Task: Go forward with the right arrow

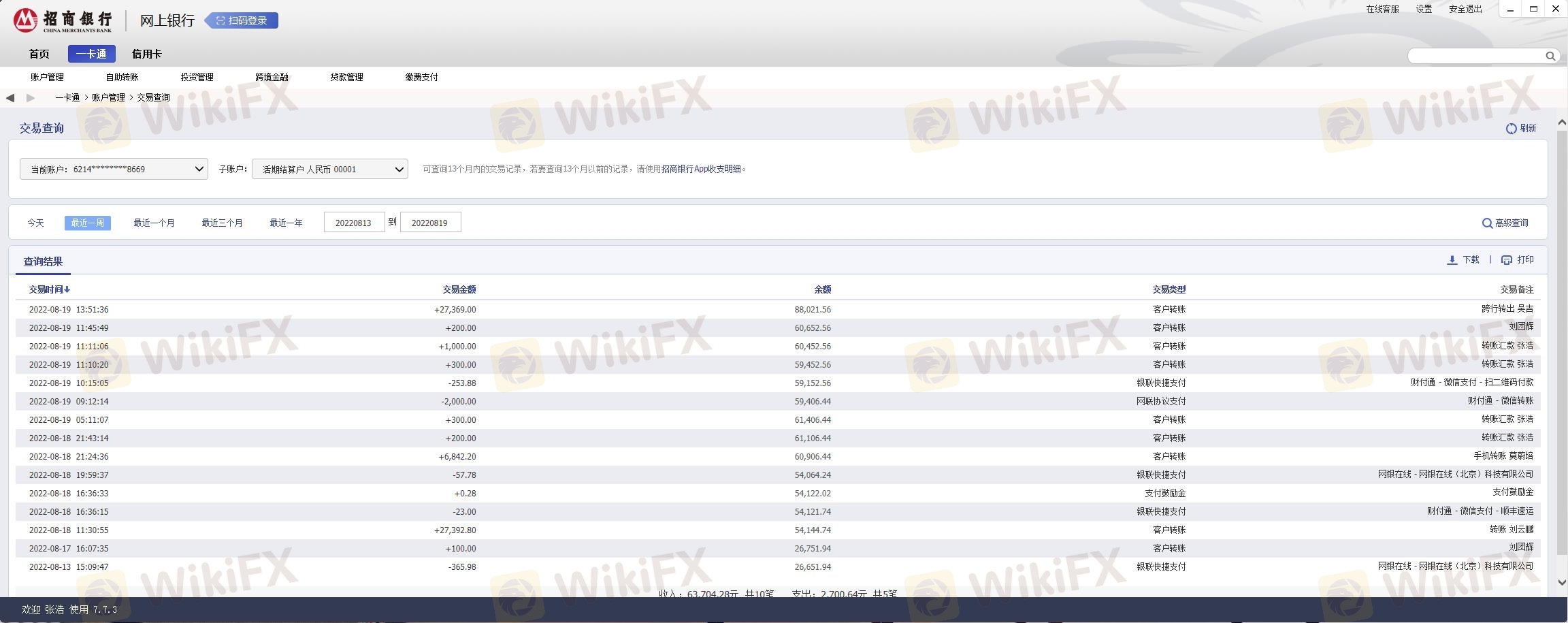Action: click(31, 97)
